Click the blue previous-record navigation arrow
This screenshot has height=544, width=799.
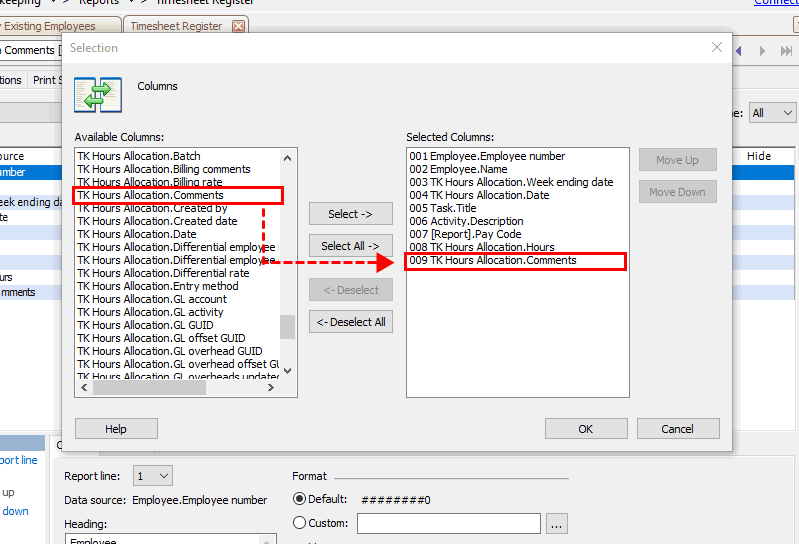click(x=741, y=50)
